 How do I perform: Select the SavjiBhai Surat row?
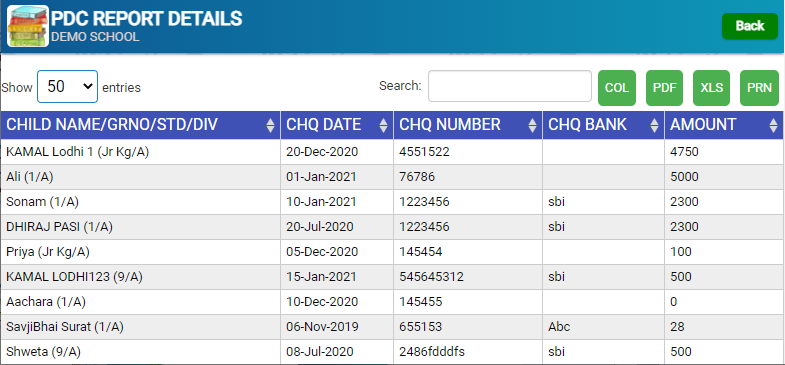[x=391, y=327]
